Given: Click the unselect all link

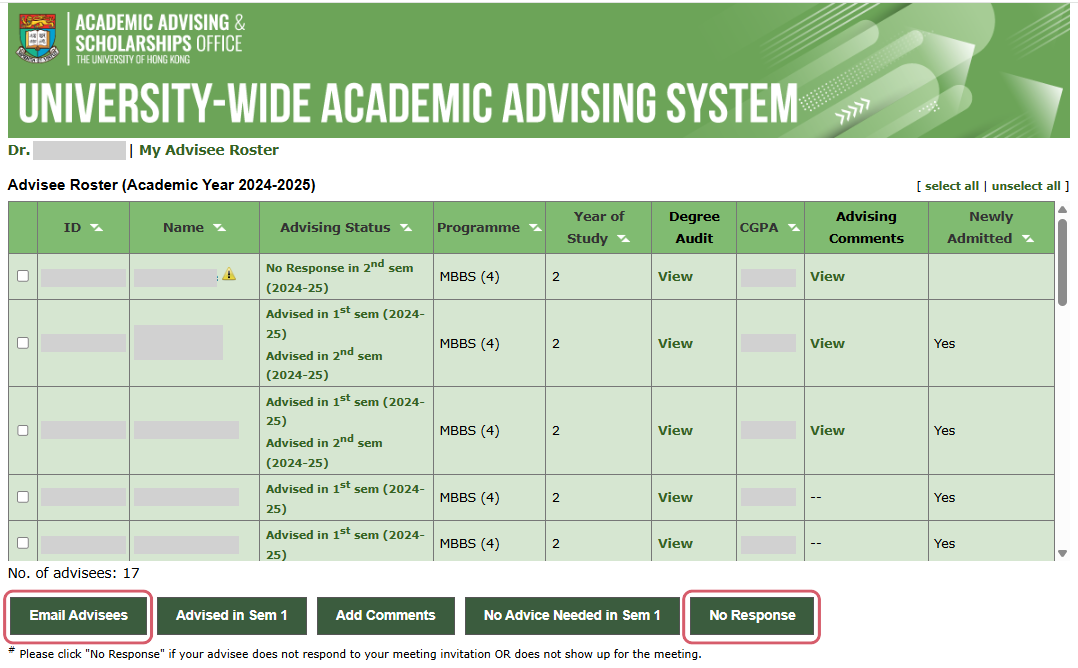Looking at the screenshot, I should [1026, 186].
